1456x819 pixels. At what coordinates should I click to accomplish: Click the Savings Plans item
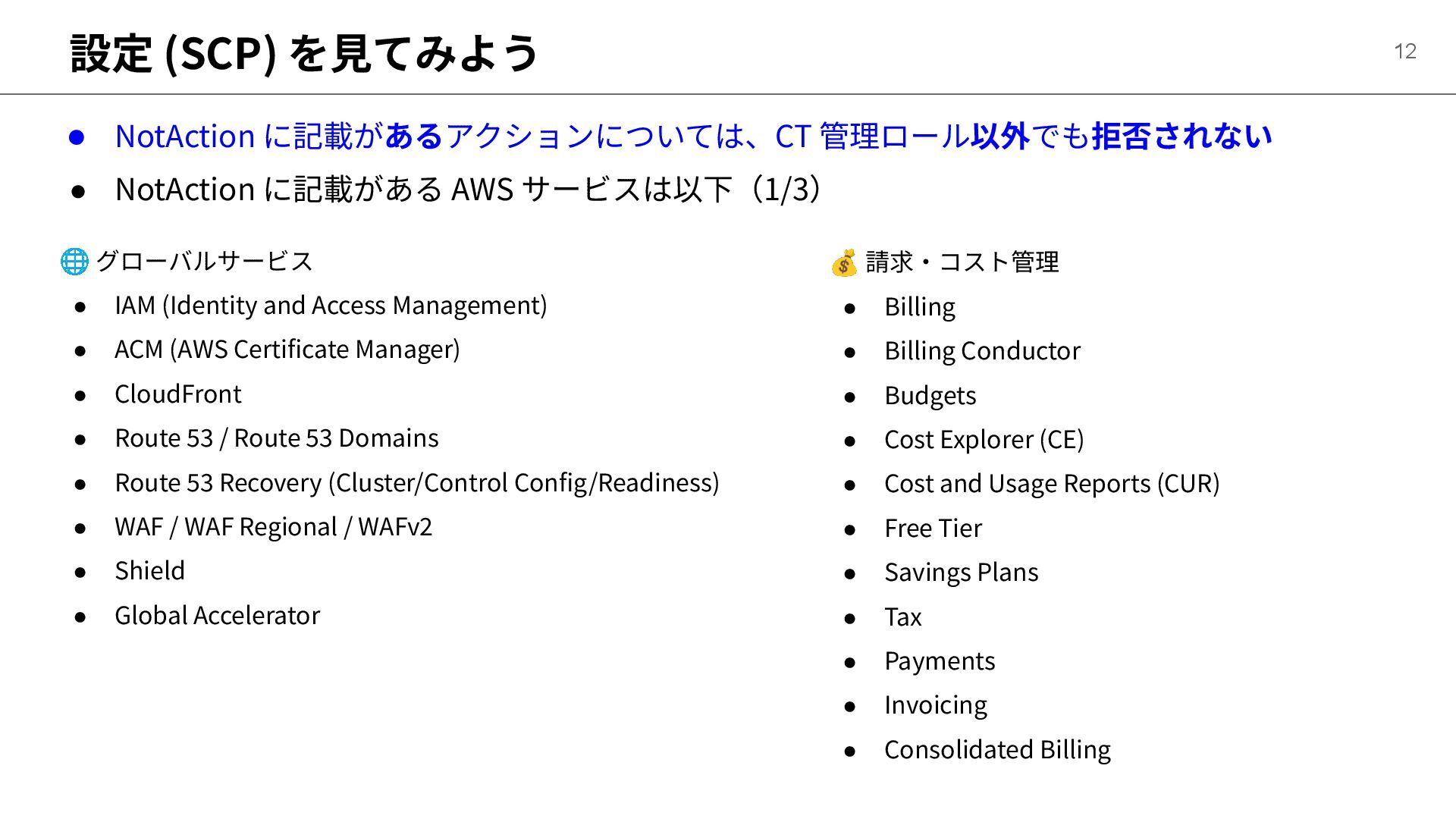coord(962,572)
